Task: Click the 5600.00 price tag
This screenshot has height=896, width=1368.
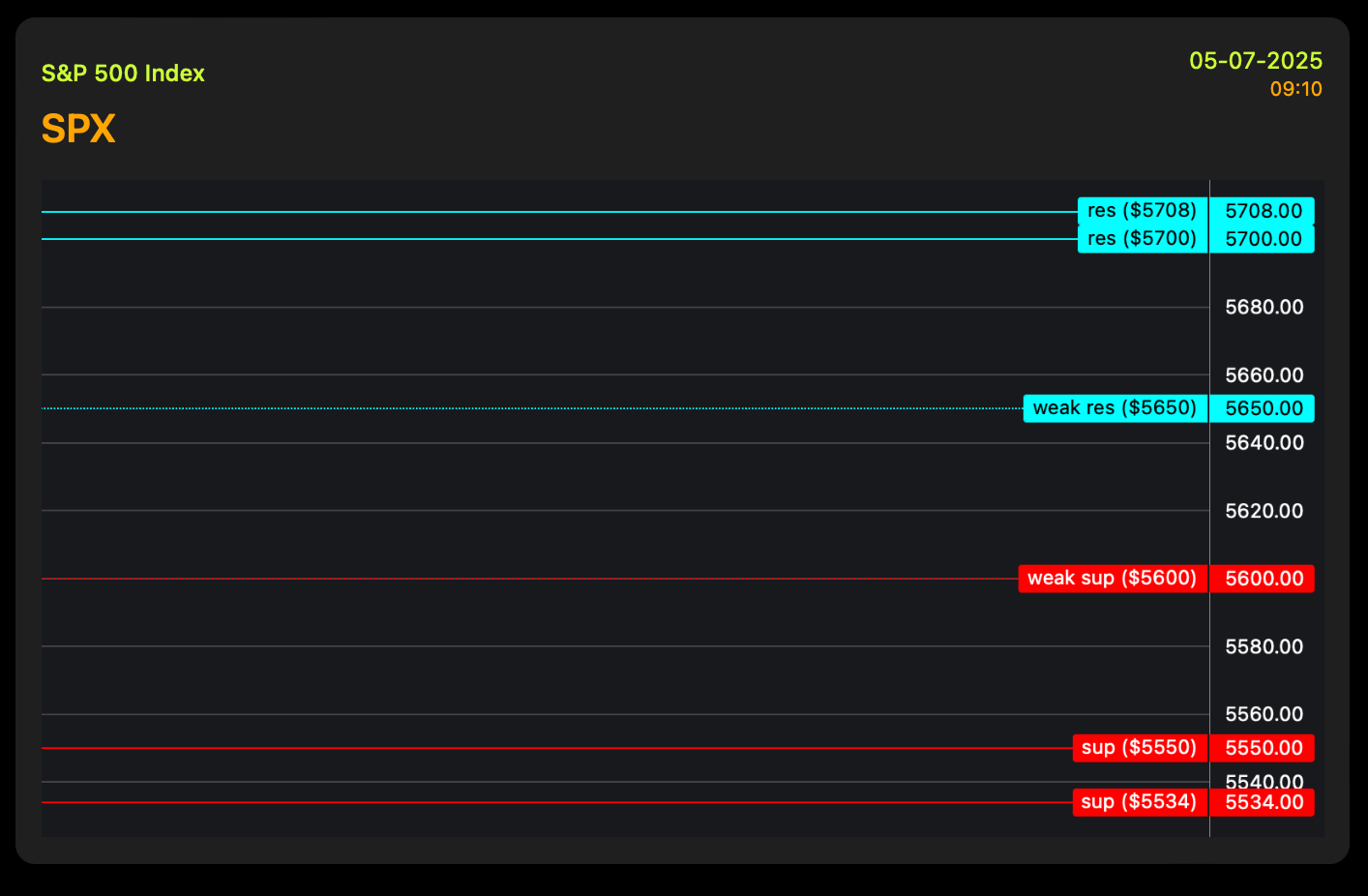Action: pos(1263,579)
